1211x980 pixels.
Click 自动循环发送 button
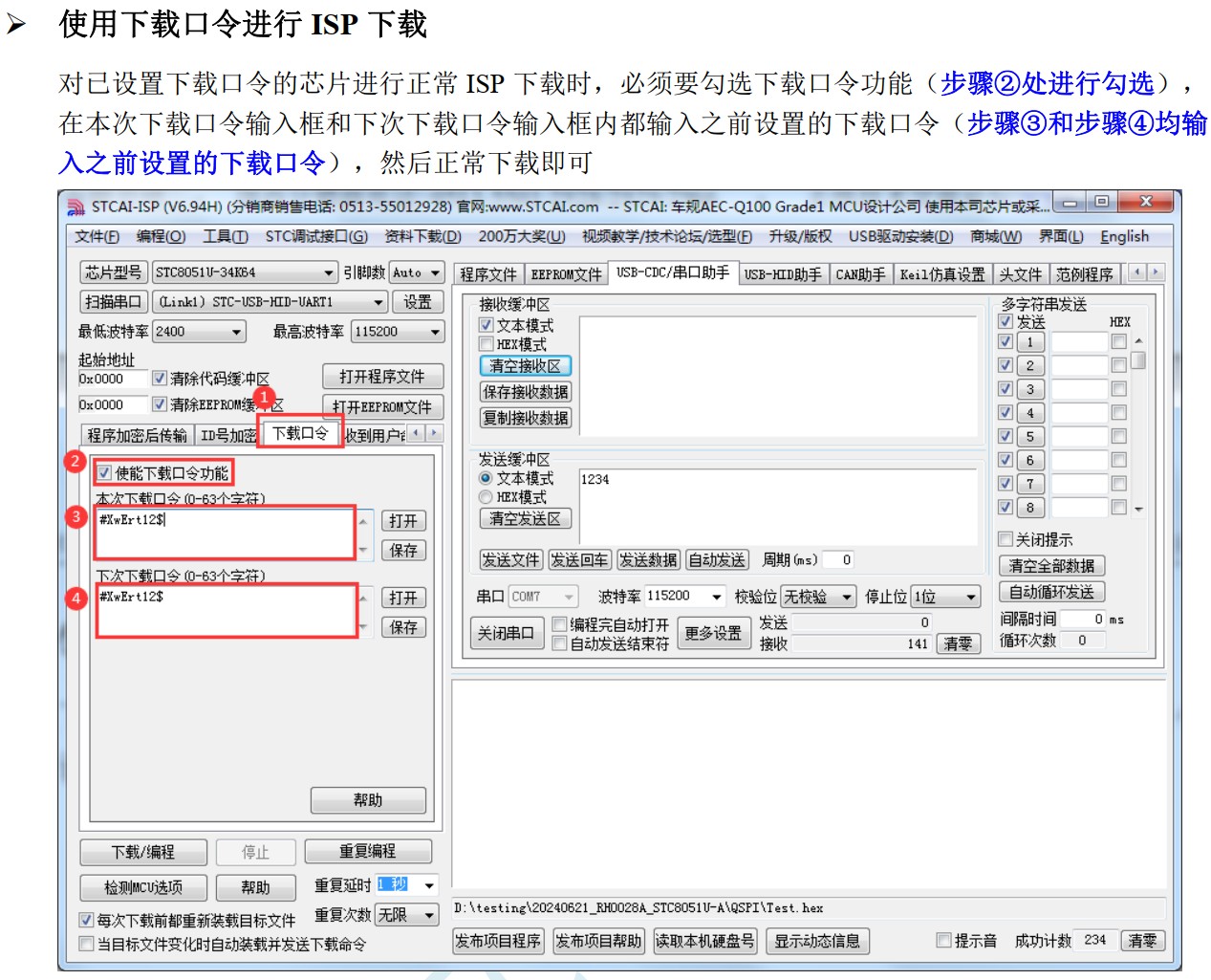click(x=1051, y=592)
